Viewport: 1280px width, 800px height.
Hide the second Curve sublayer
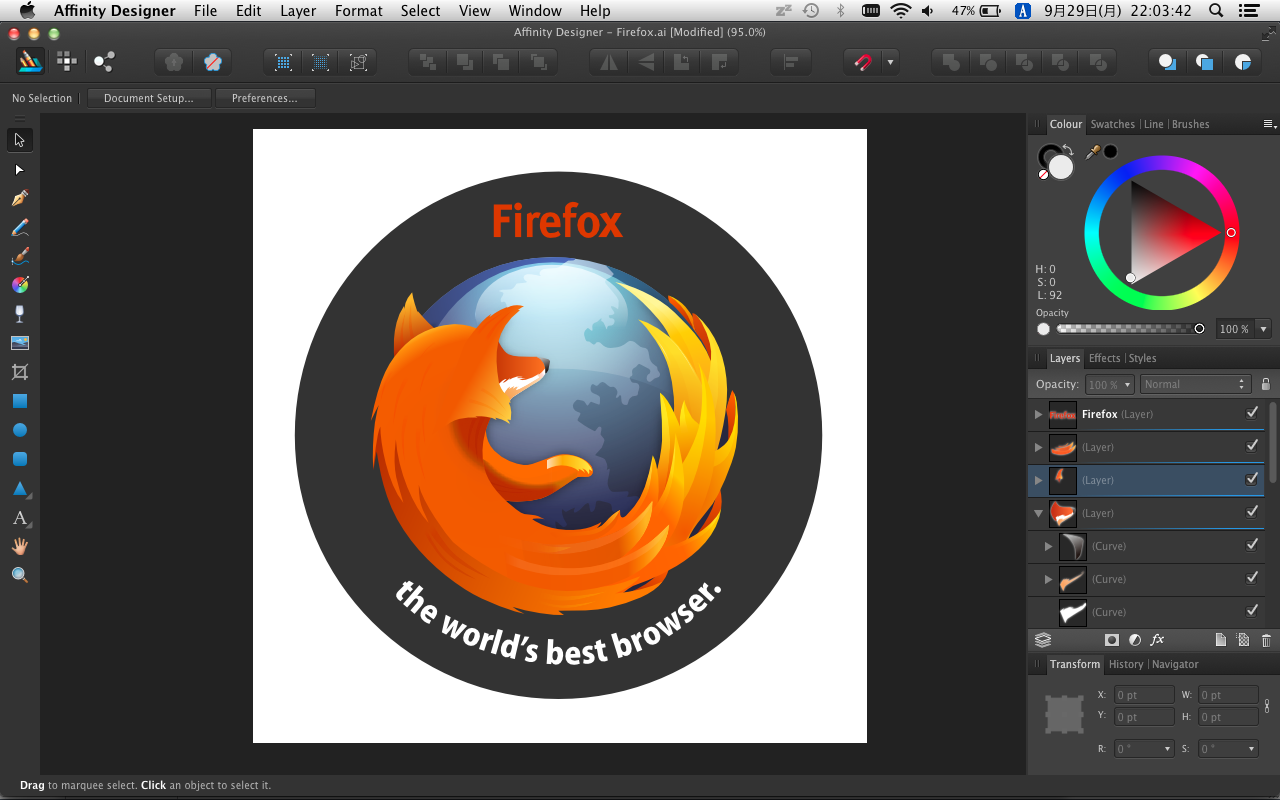coord(1252,578)
